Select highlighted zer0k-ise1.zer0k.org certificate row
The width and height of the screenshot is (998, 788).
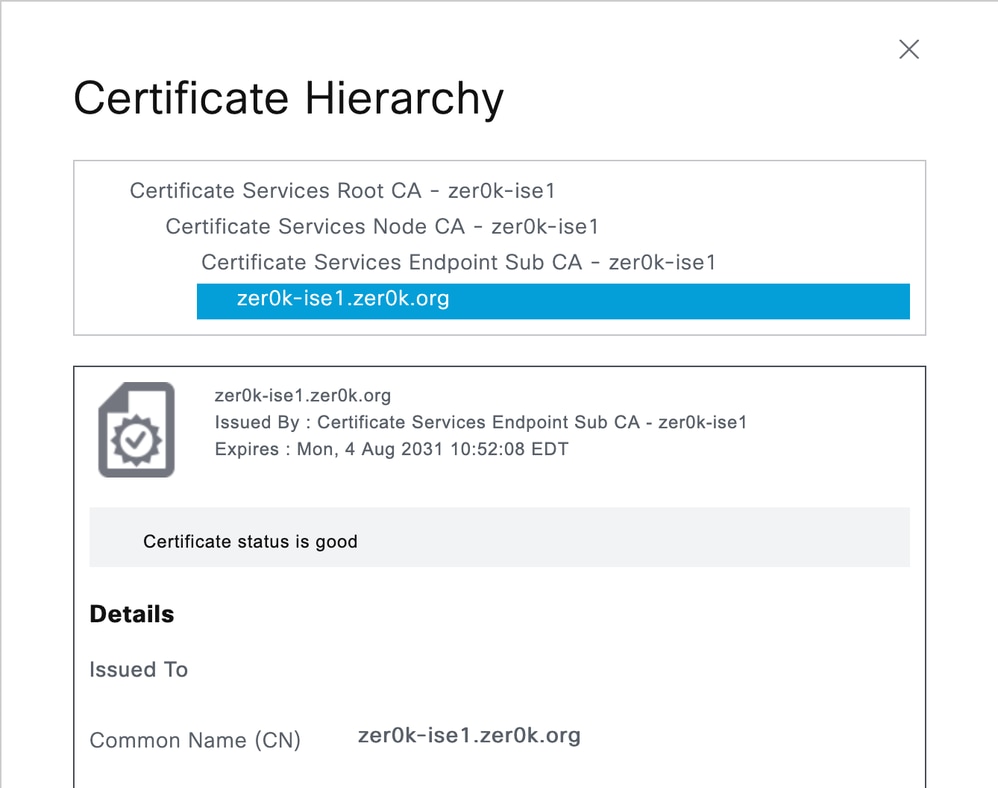click(x=553, y=301)
